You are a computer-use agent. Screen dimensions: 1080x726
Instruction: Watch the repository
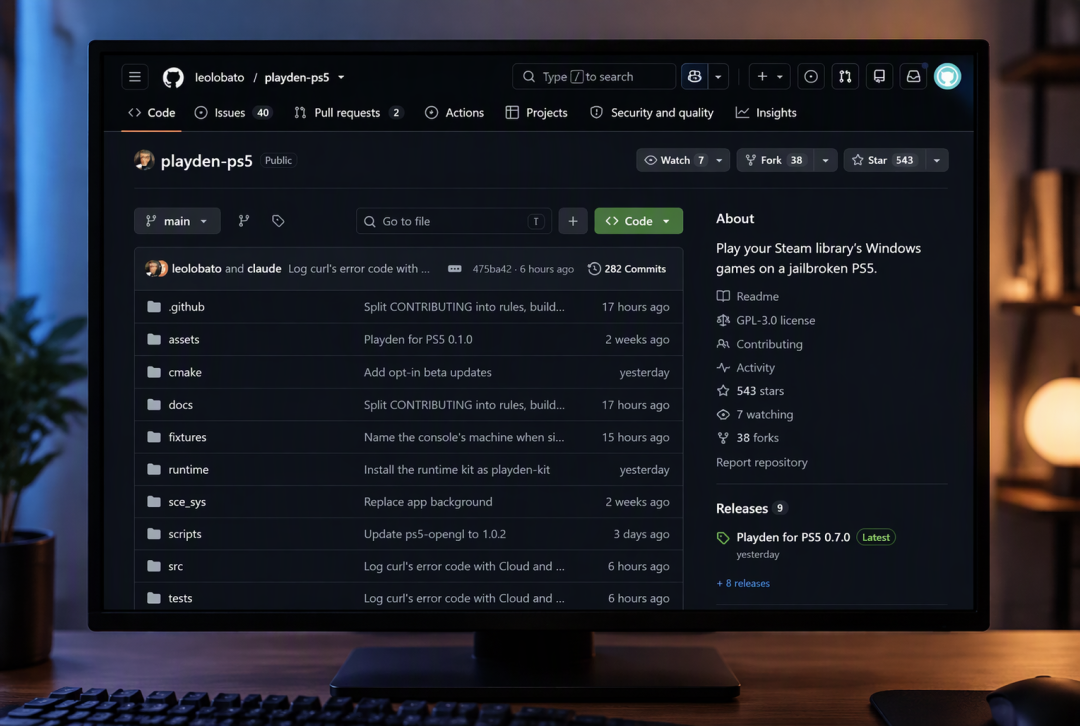click(x=674, y=160)
